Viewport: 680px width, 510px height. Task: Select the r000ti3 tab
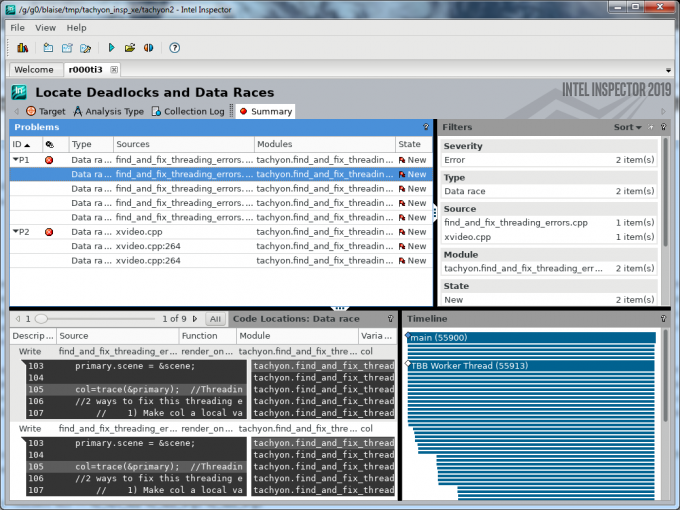(x=85, y=70)
